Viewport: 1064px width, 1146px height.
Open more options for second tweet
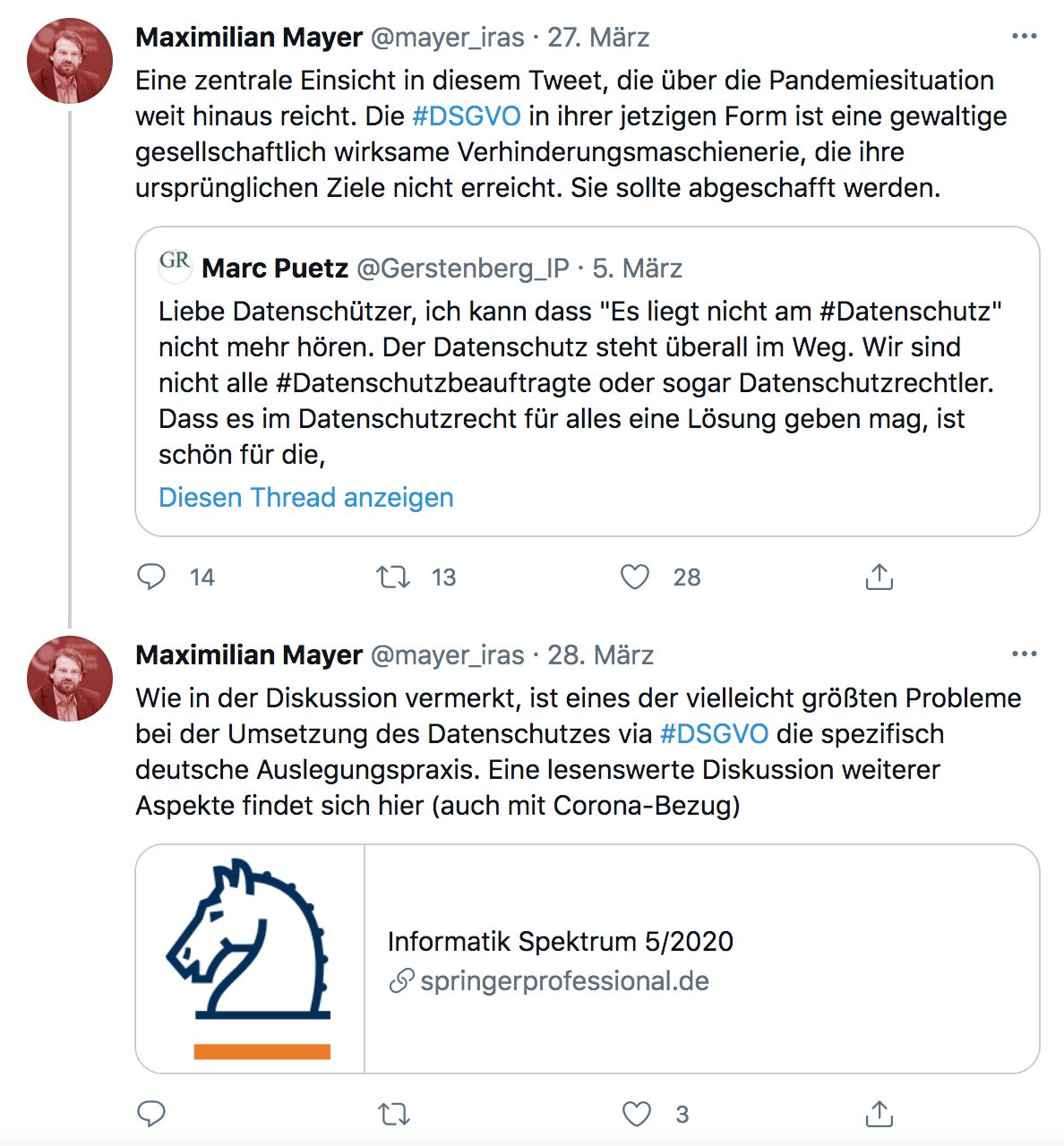[1024, 654]
